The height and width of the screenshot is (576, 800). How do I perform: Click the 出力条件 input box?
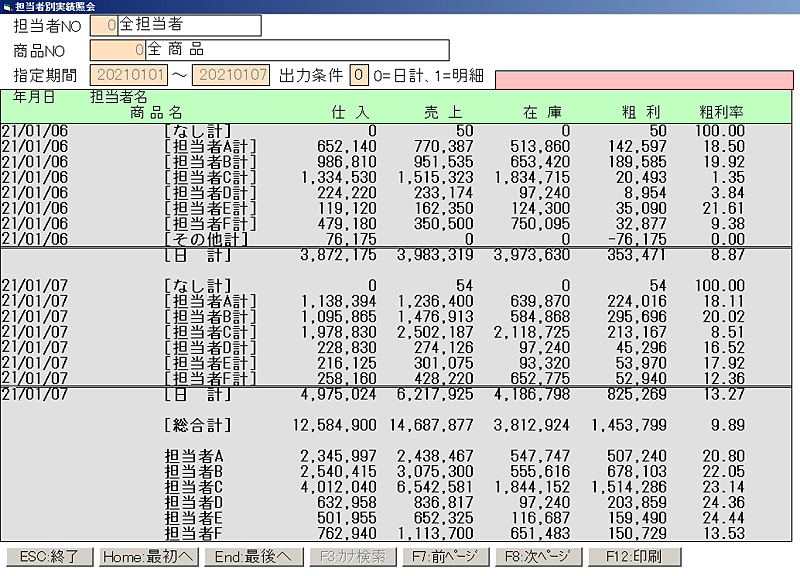point(359,75)
